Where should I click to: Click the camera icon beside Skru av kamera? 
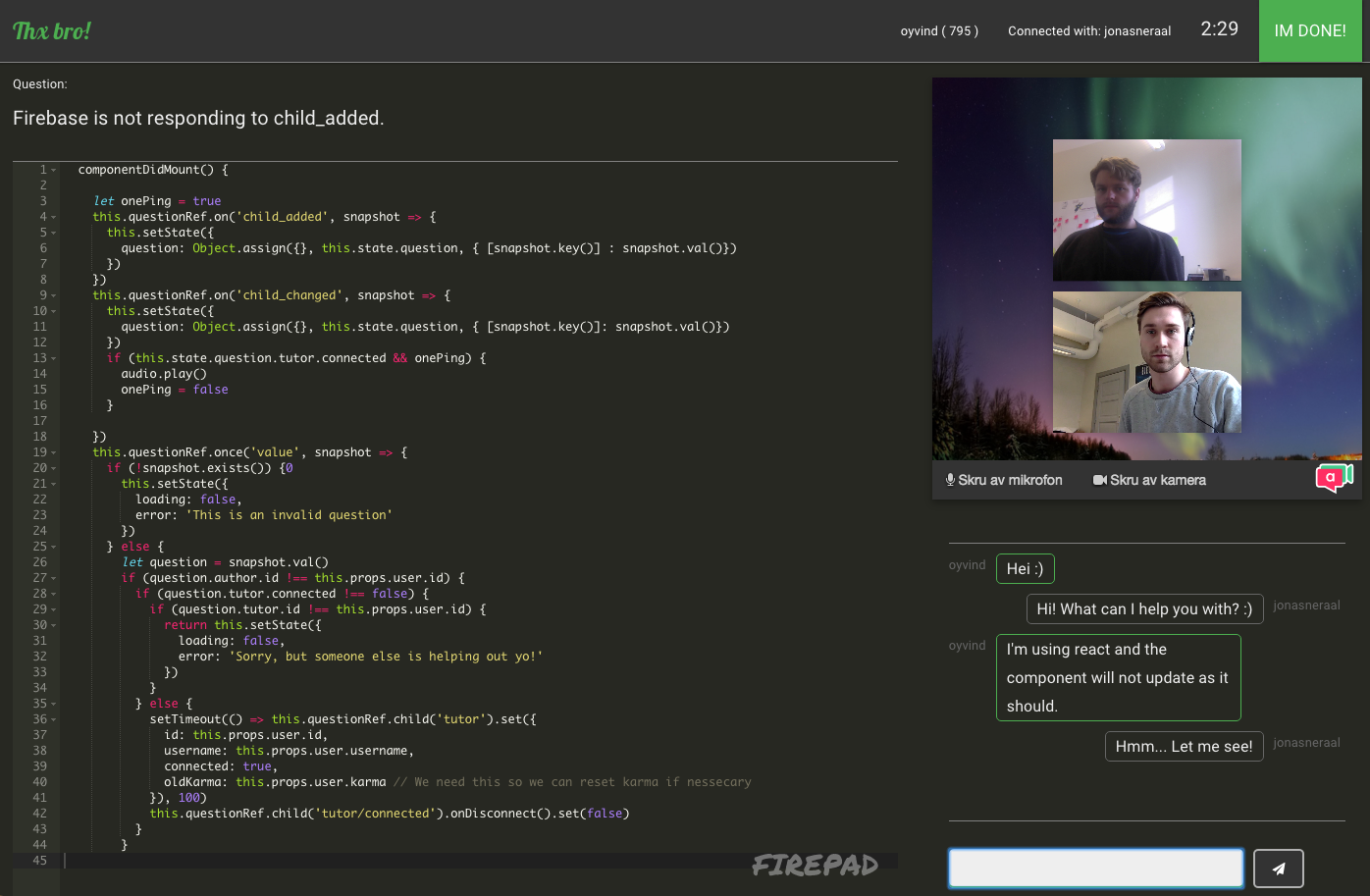[1099, 480]
